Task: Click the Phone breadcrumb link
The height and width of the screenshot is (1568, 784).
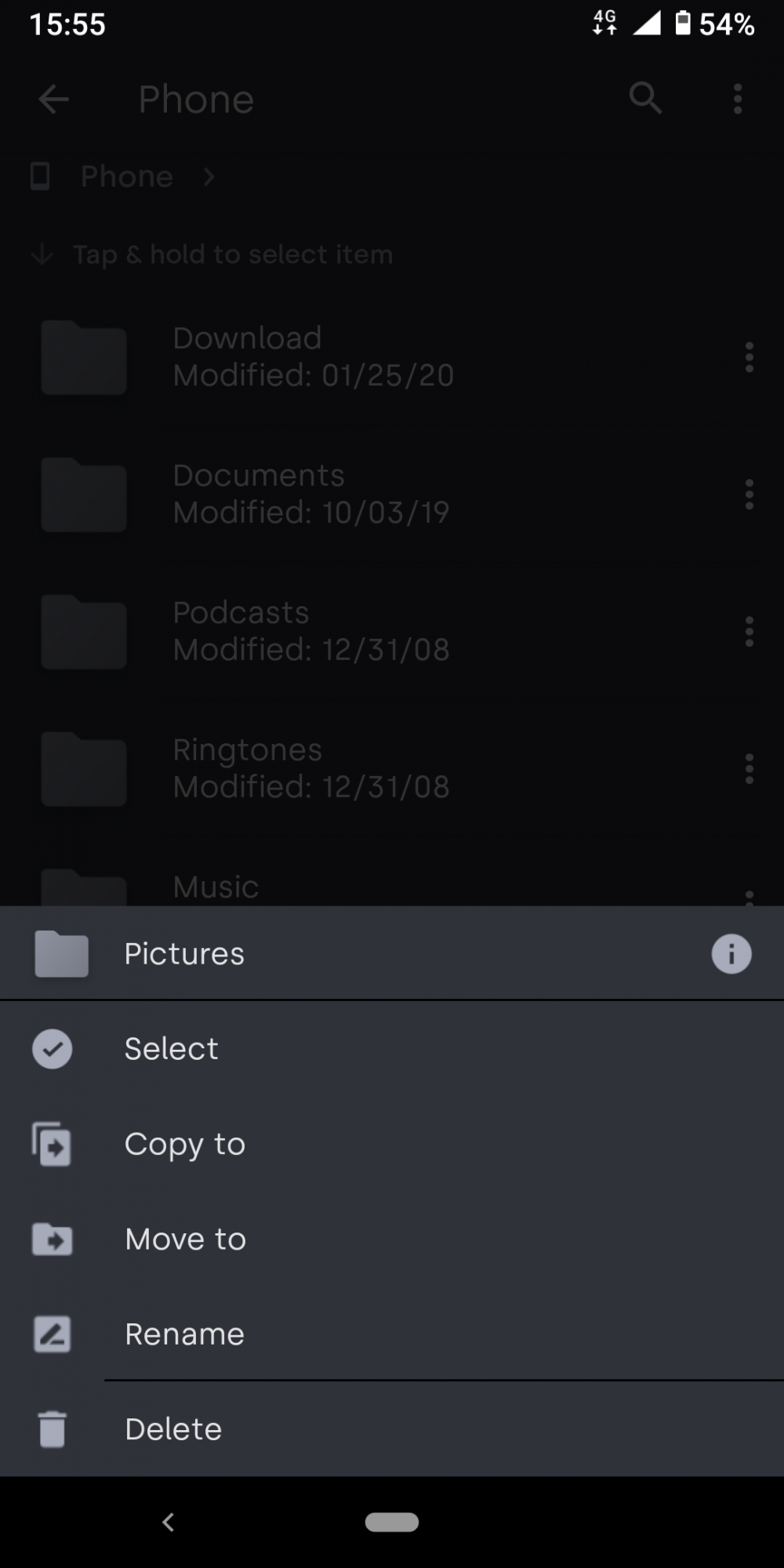Action: click(x=126, y=177)
